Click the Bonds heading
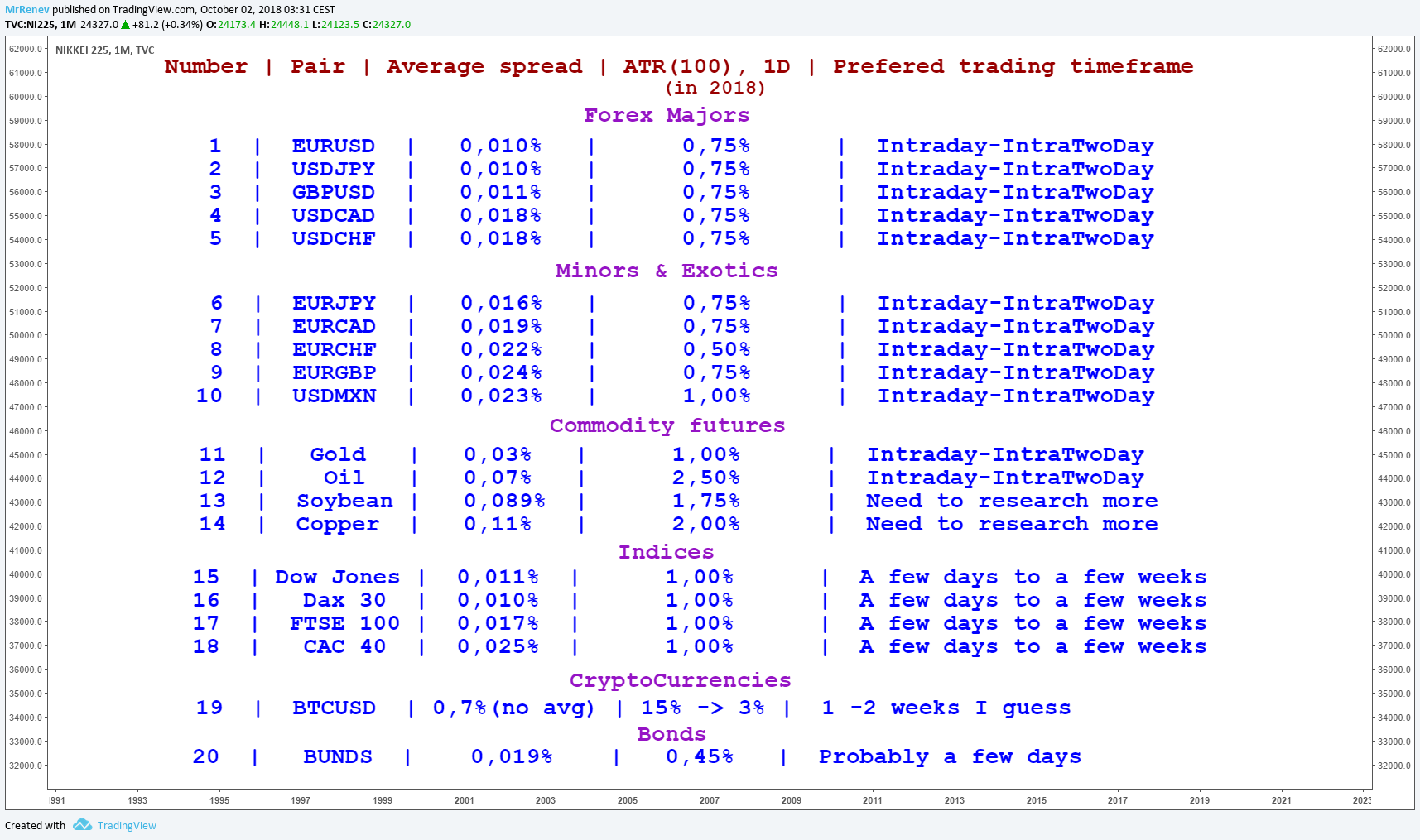Viewport: 1420px width, 840px height. pos(671,734)
